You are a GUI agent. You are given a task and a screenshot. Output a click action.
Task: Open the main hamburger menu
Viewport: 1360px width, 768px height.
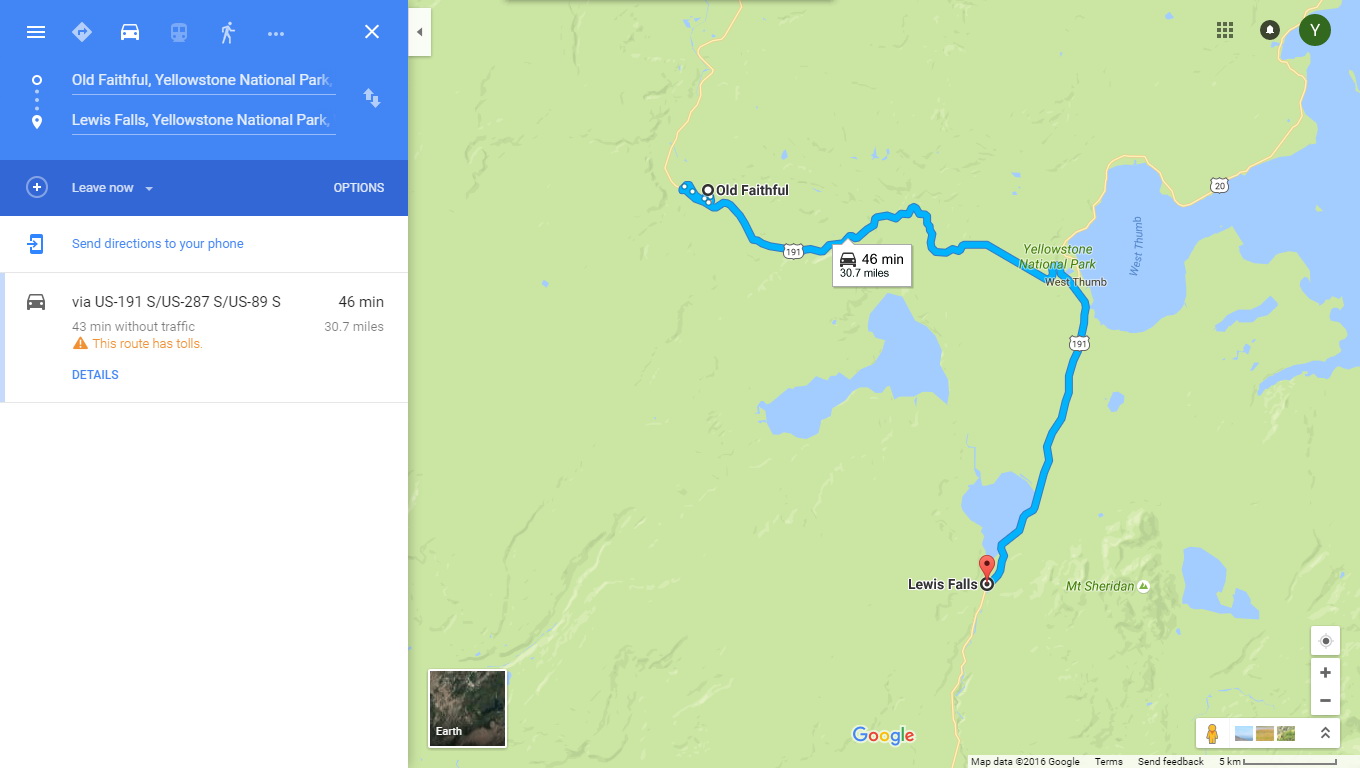(x=36, y=32)
